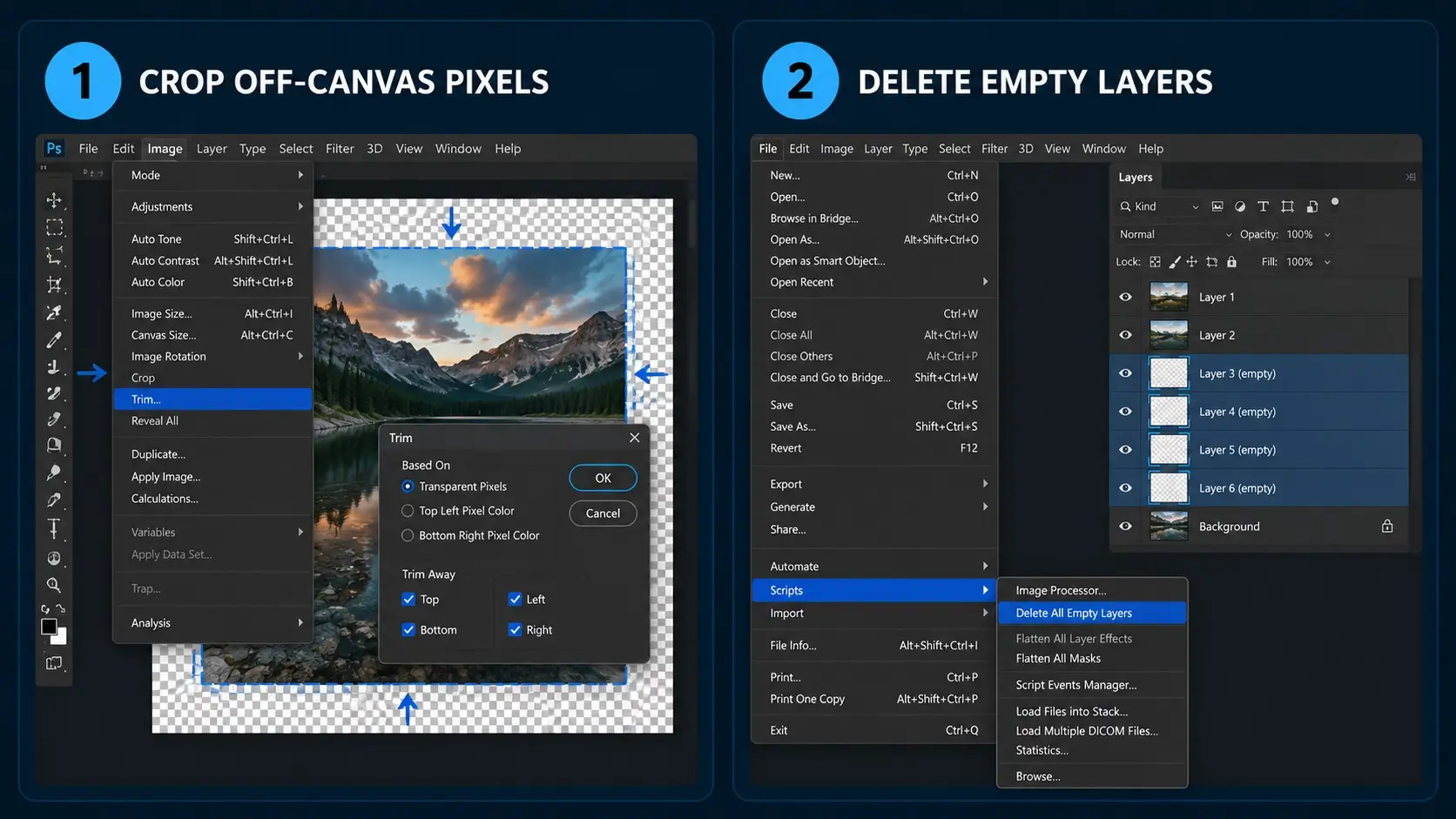Open the Normal blend mode dropdown

tap(1175, 234)
